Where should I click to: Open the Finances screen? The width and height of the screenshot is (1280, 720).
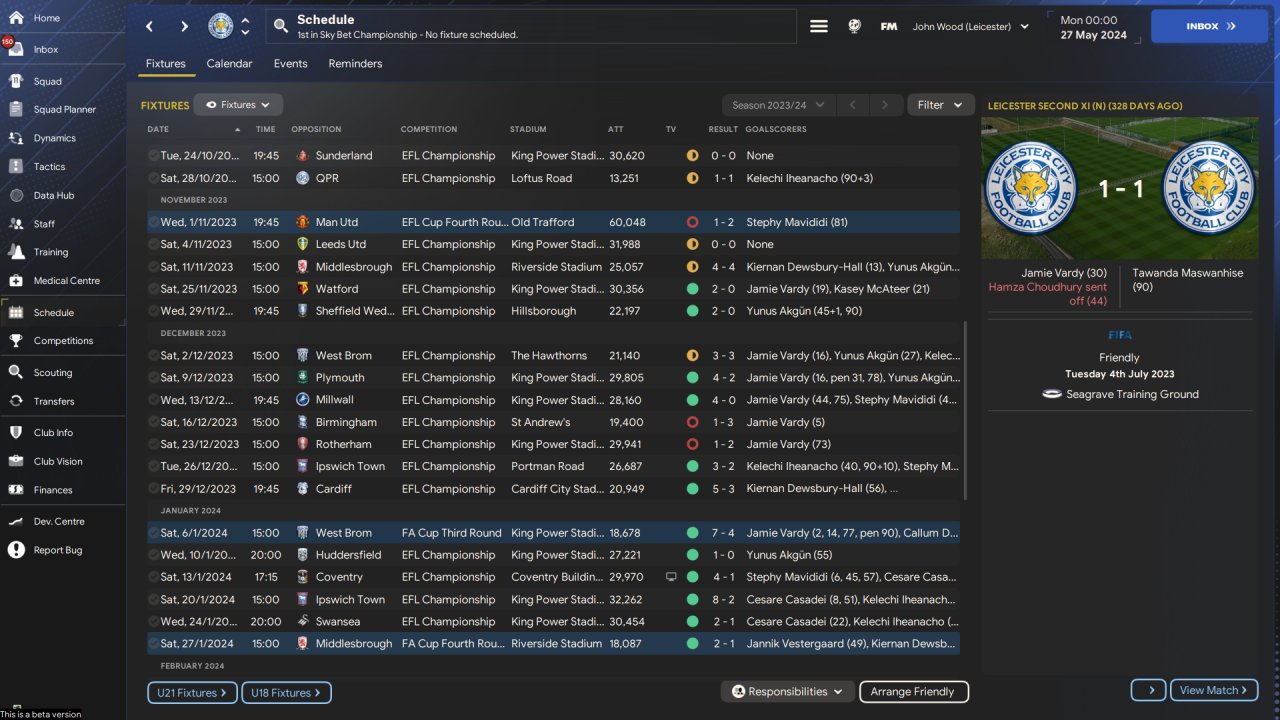pos(53,490)
